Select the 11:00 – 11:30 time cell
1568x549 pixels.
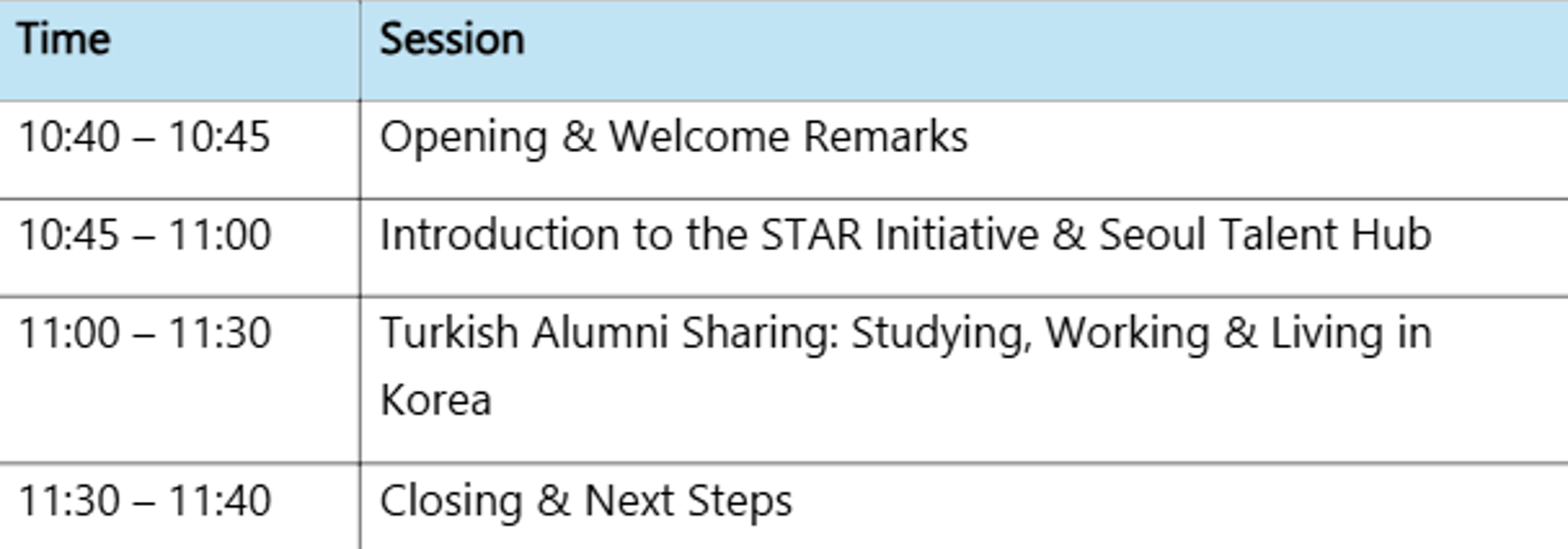[145, 333]
